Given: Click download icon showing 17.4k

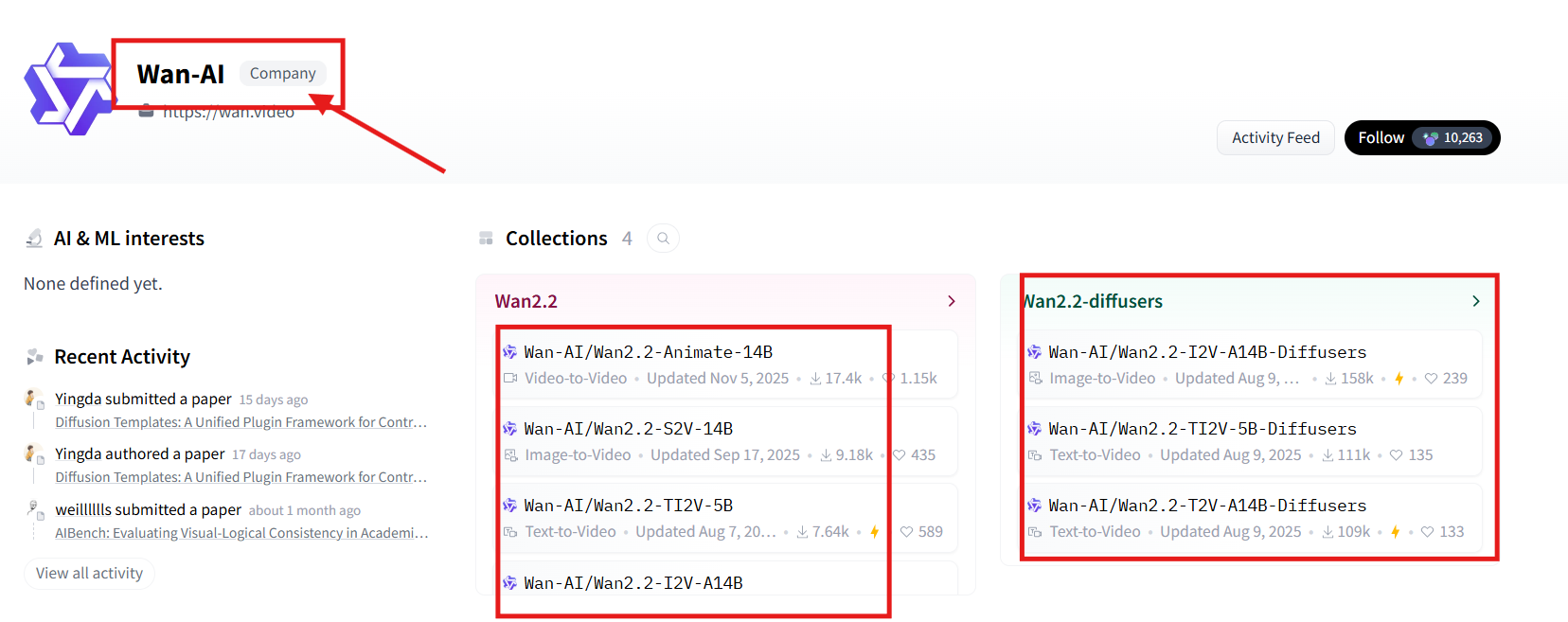Looking at the screenshot, I should coord(815,379).
